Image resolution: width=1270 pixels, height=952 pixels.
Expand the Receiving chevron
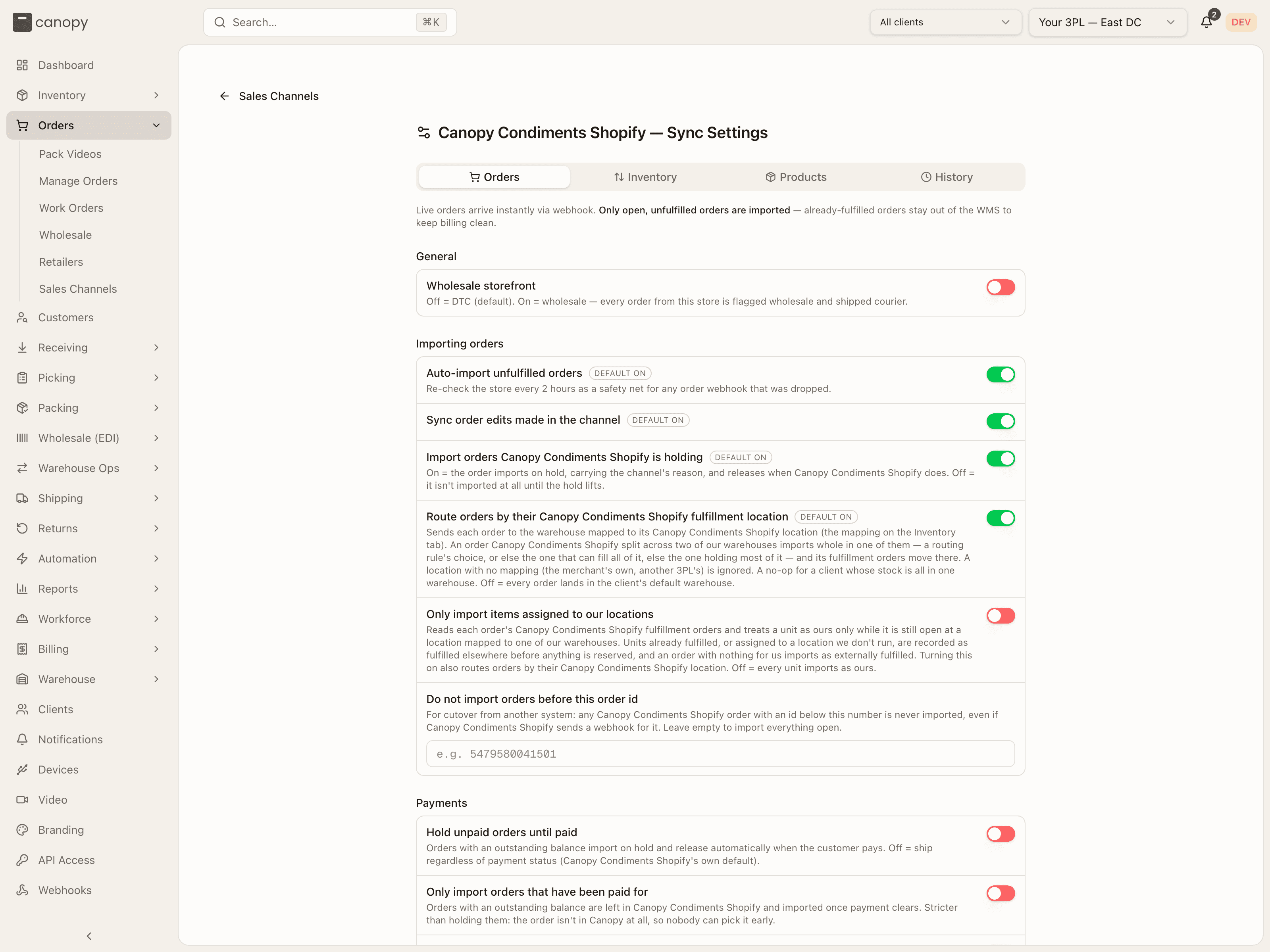(x=156, y=347)
